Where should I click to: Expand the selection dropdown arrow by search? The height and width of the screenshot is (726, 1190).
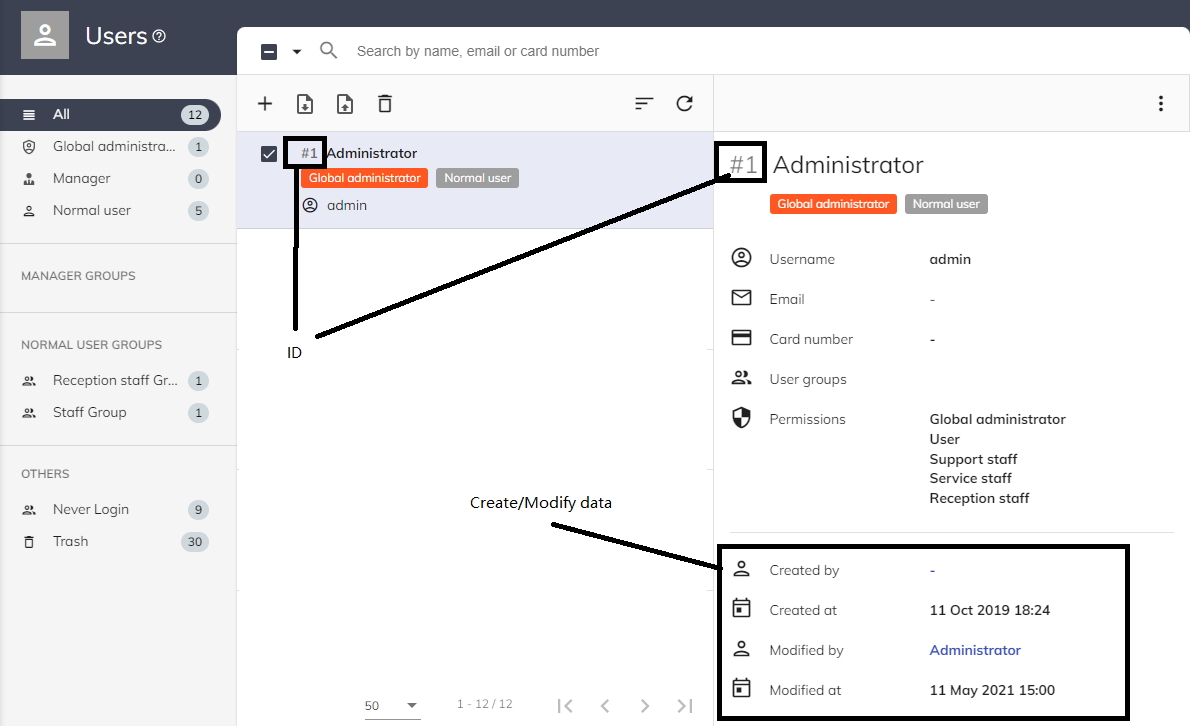click(x=296, y=52)
